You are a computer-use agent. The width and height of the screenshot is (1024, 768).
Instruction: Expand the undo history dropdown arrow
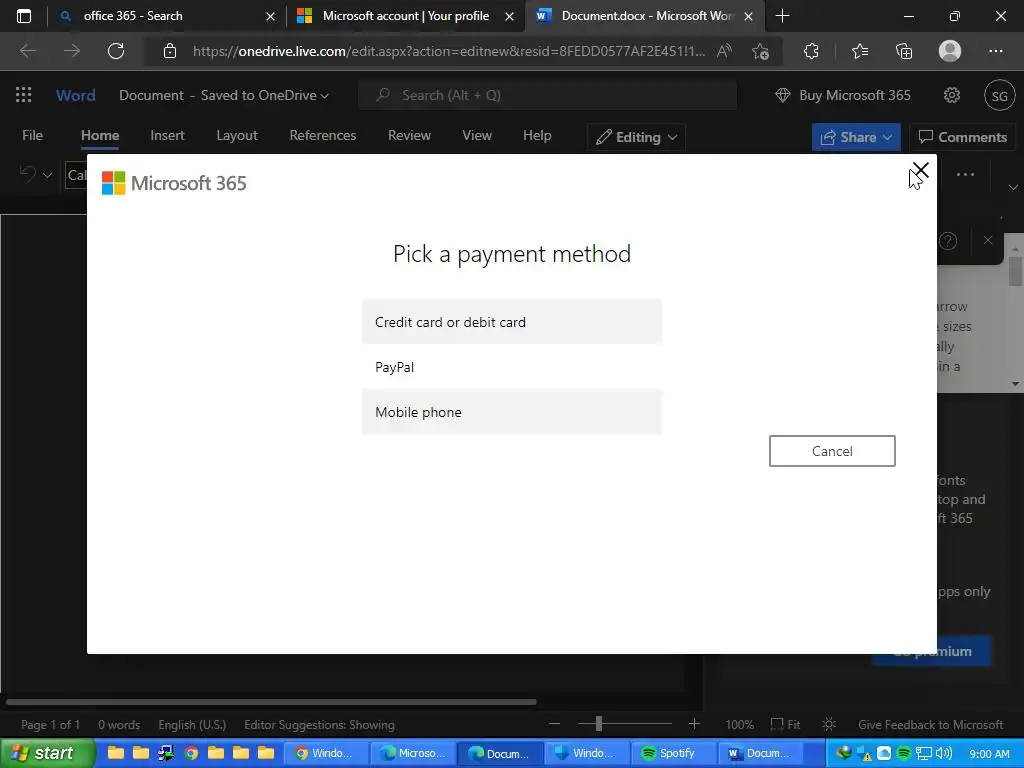pyautogui.click(x=47, y=174)
